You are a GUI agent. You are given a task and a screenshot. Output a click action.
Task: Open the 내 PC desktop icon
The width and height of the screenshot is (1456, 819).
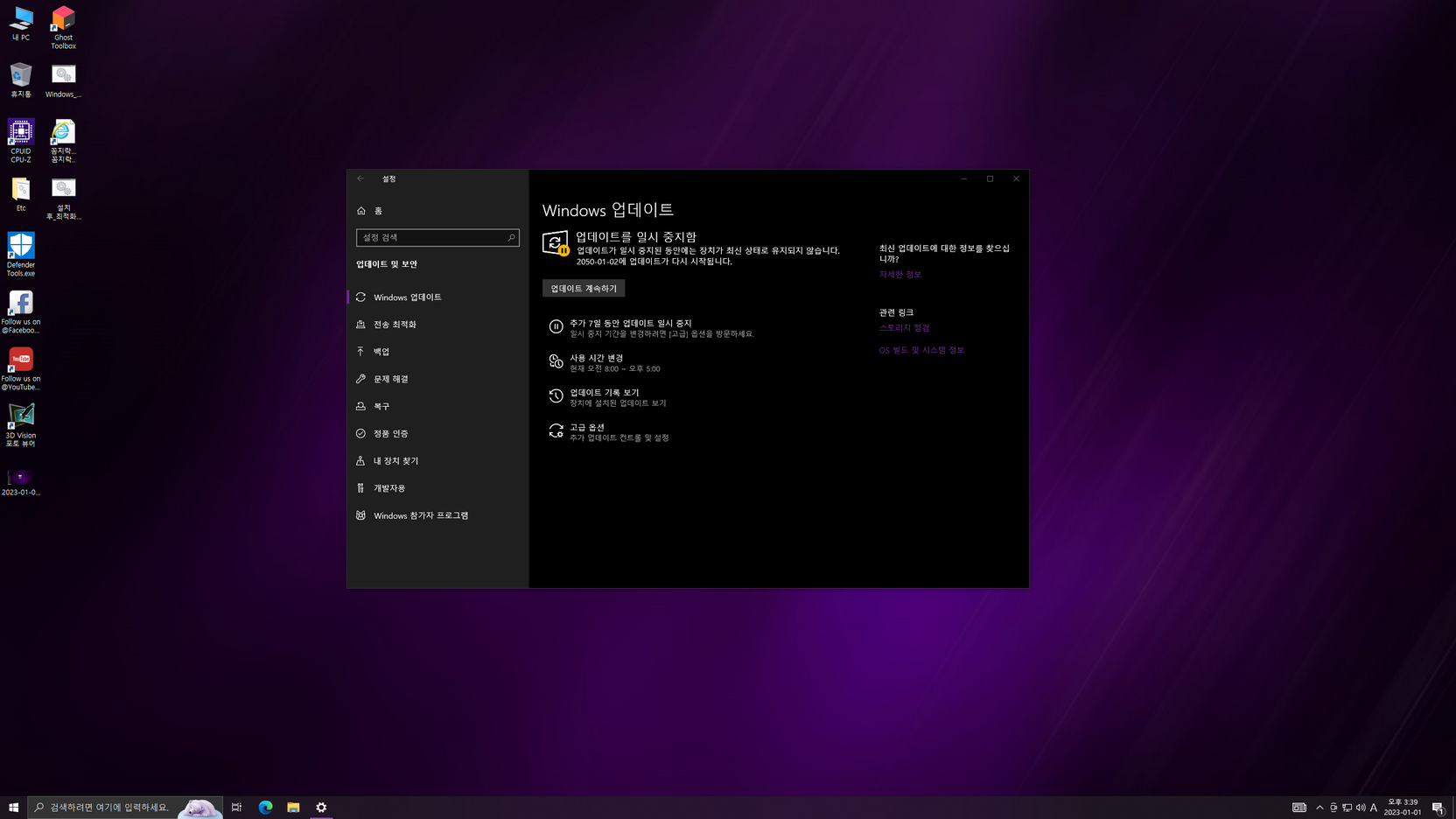pos(21,24)
